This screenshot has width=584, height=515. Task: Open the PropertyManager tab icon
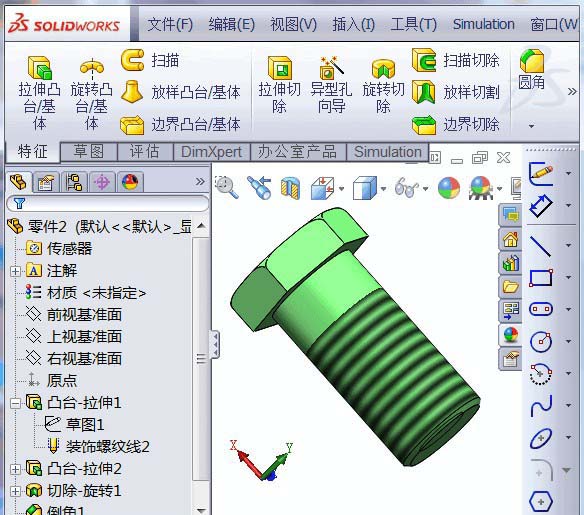point(45,182)
